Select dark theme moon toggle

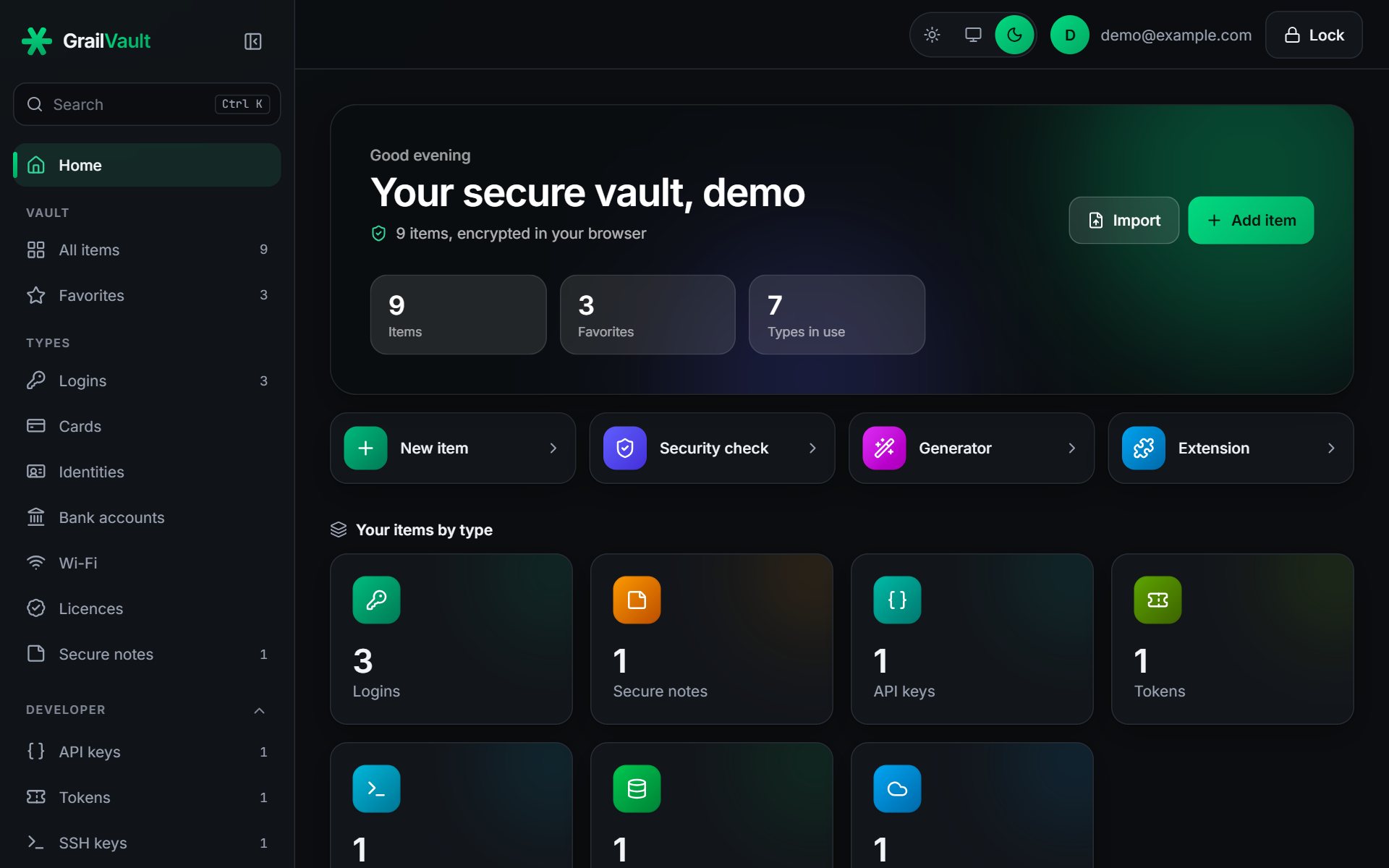point(1014,35)
